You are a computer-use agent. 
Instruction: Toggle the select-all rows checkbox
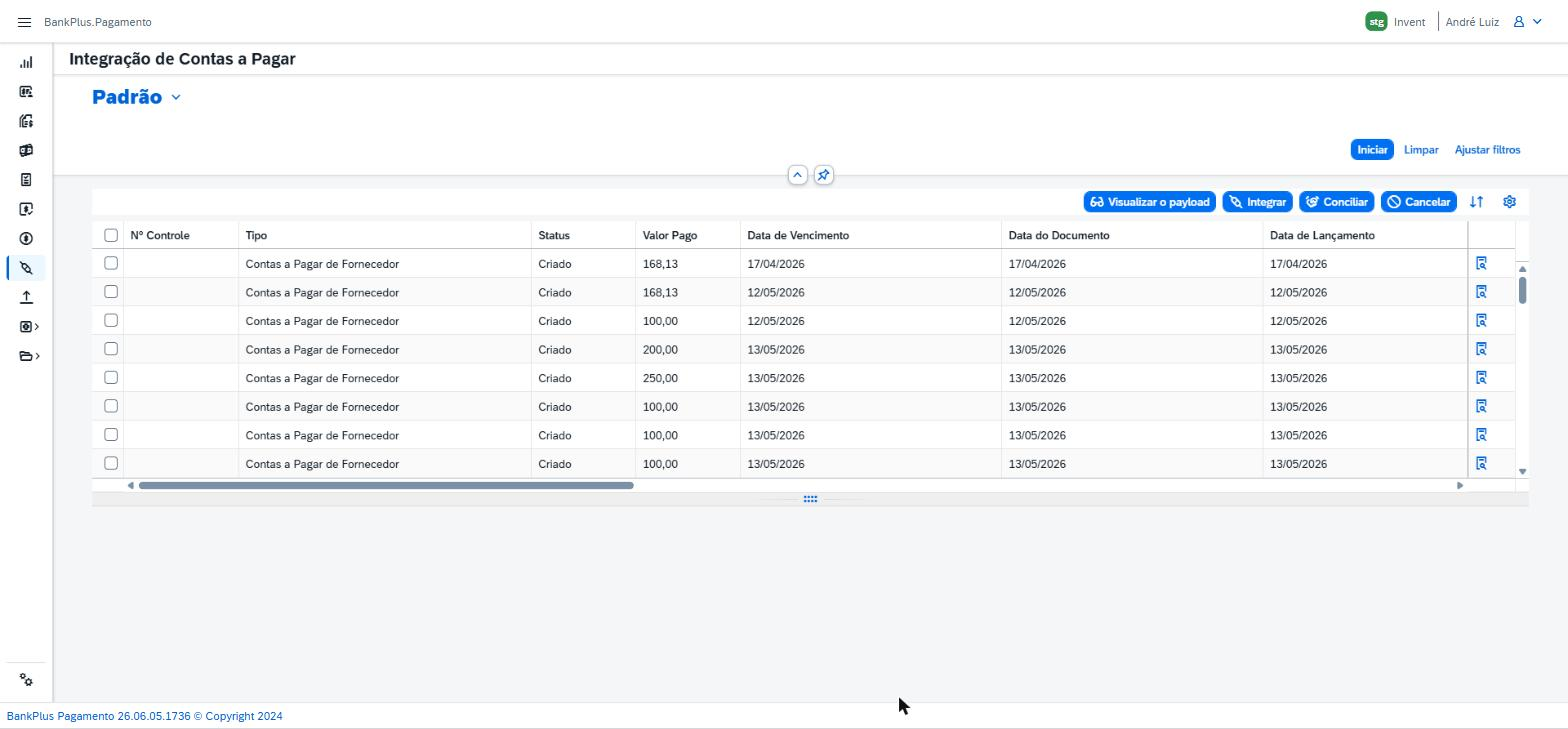pos(111,235)
